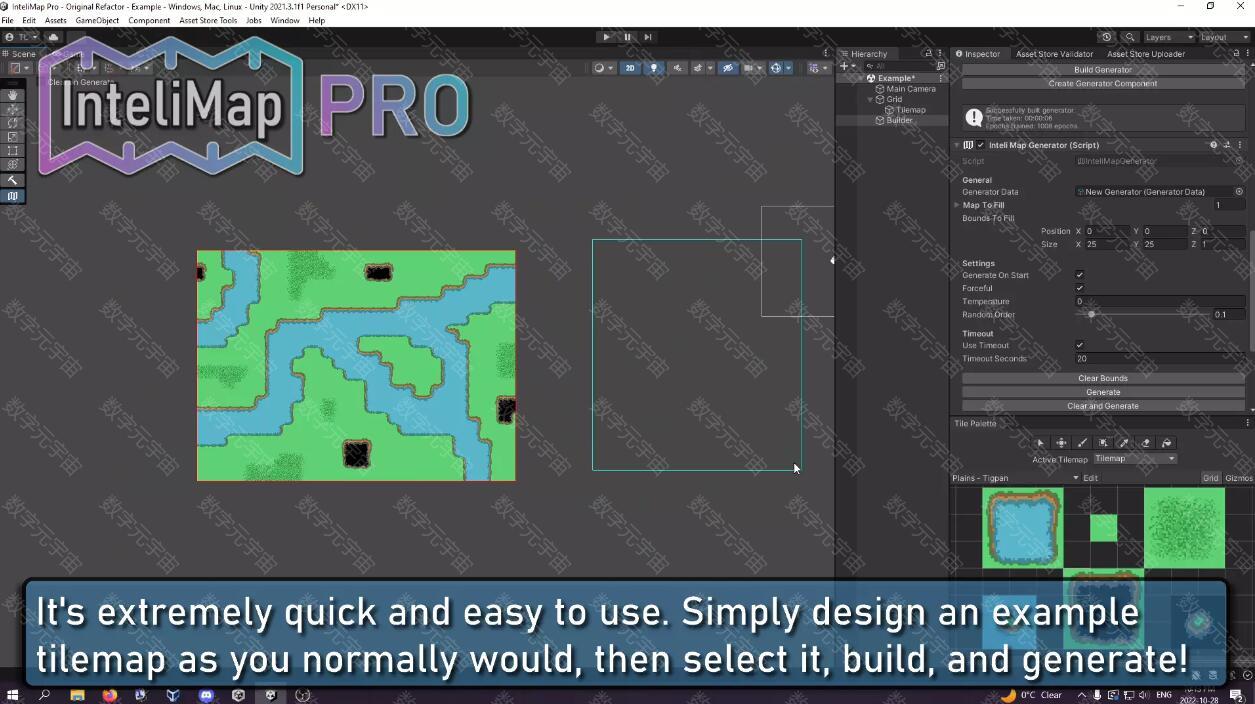Screen dimensions: 1255x704
Task: Toggle Grid in Tile Palette
Action: coord(1210,478)
